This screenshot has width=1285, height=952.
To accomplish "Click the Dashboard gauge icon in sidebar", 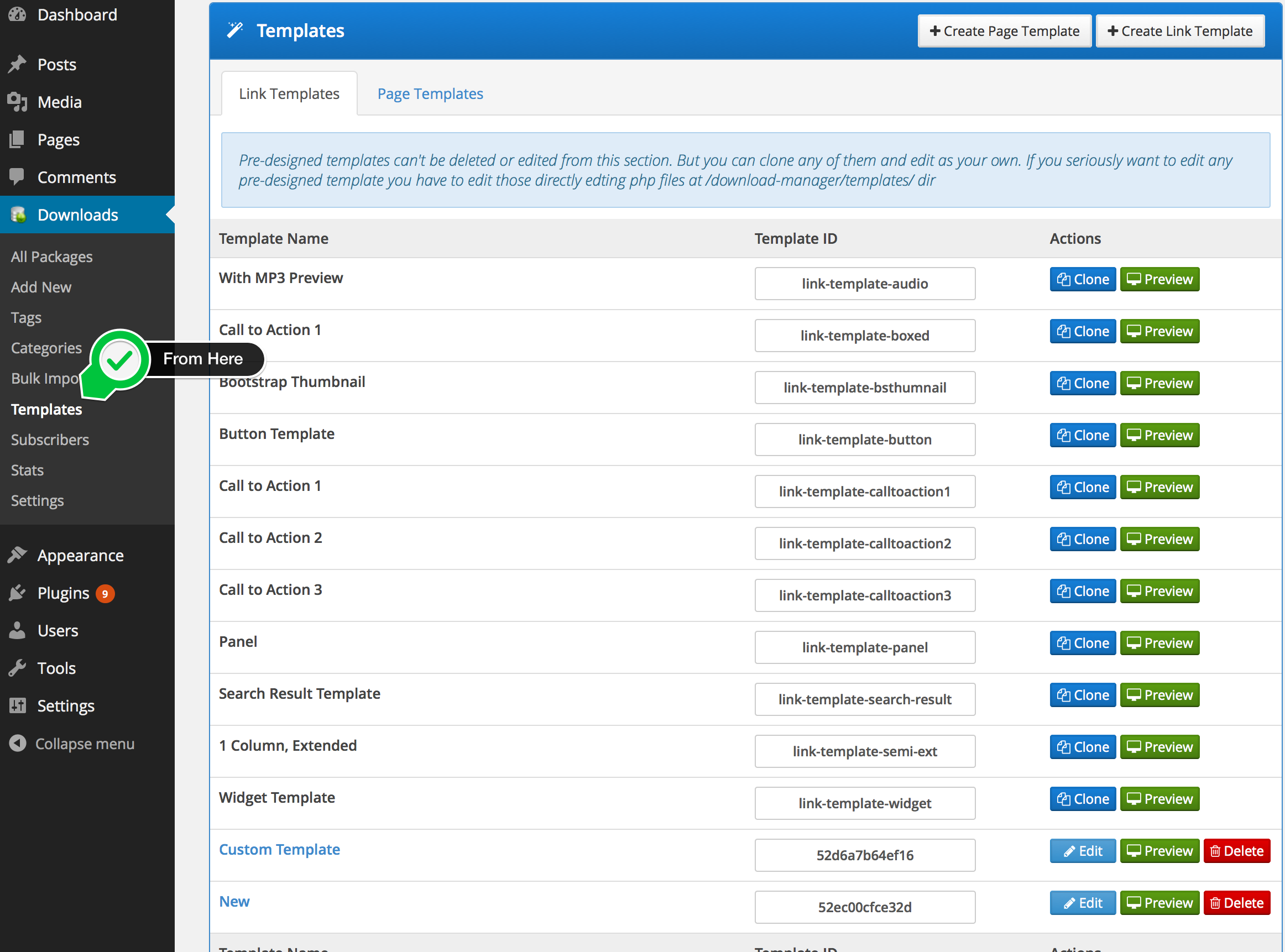I will 17,14.
